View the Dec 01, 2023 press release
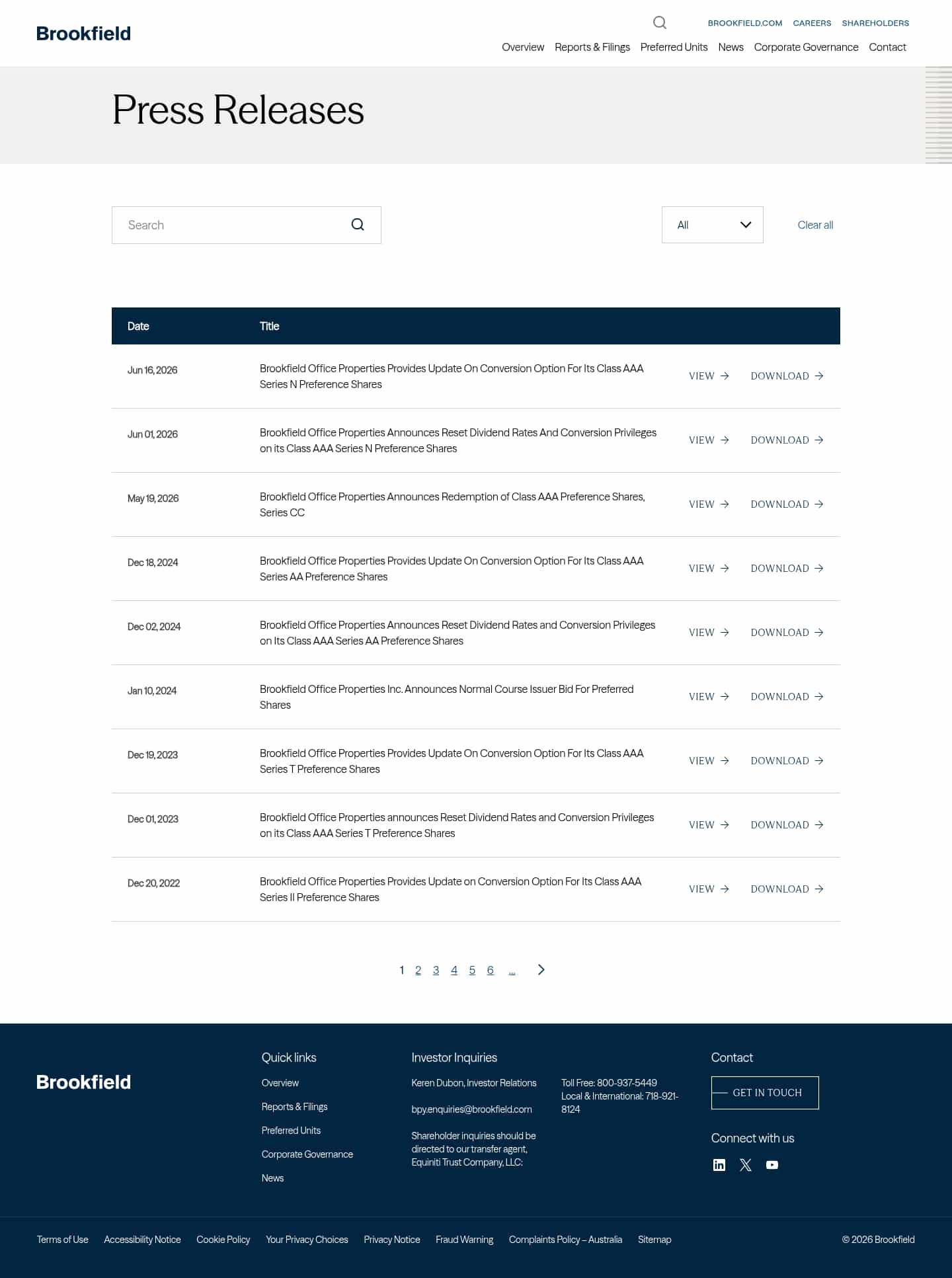 coord(709,825)
